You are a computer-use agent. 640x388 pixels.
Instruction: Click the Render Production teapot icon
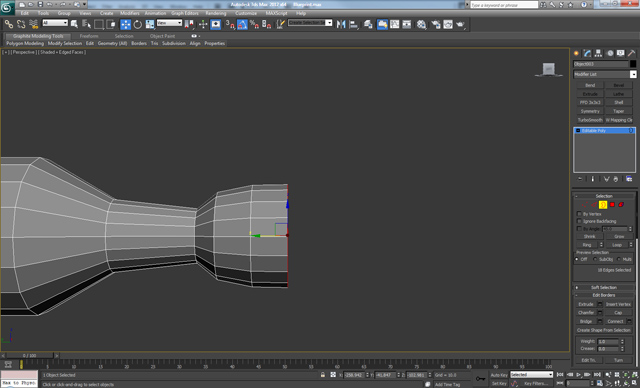coord(460,24)
